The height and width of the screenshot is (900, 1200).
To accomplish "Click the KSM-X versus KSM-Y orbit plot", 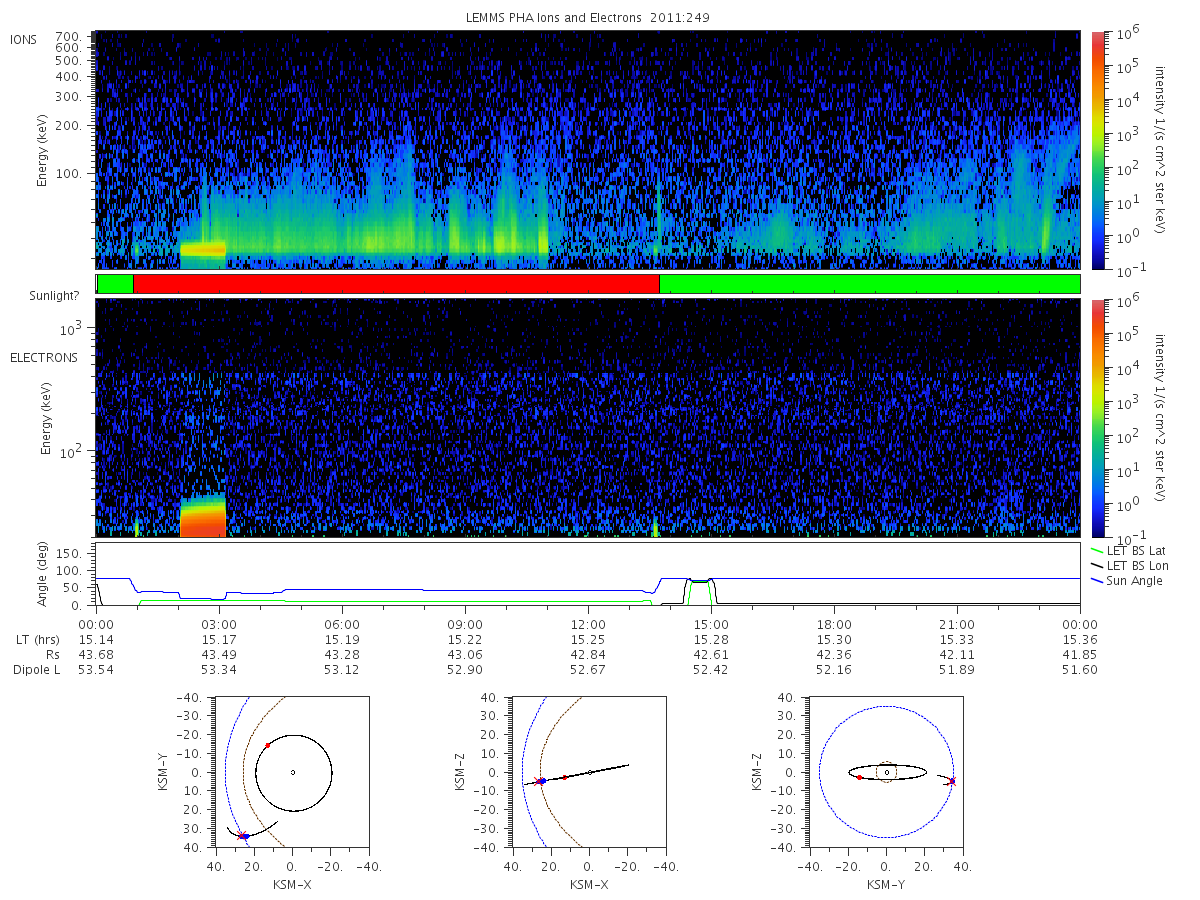I will point(292,772).
